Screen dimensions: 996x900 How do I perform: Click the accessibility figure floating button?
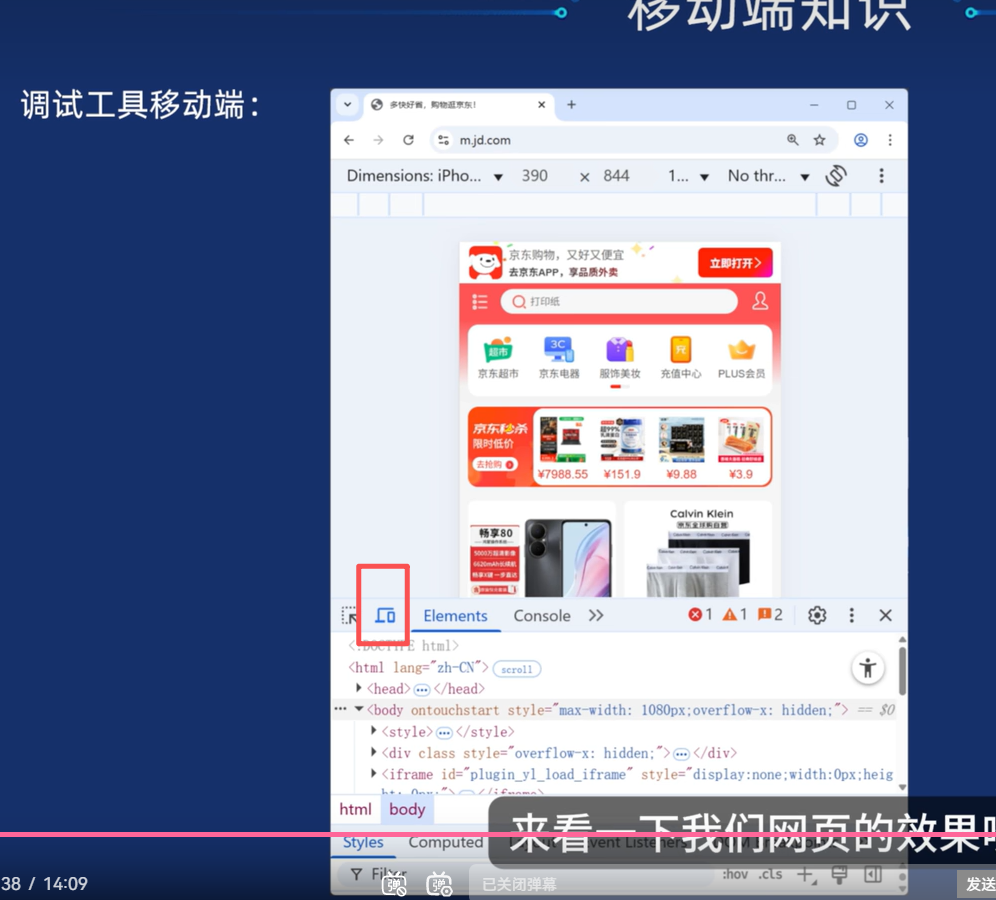coord(868,668)
